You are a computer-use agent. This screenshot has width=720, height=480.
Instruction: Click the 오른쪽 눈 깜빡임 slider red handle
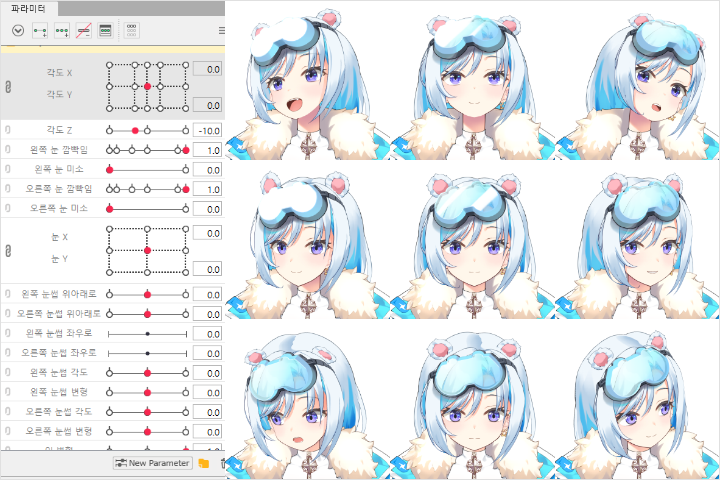click(x=186, y=189)
